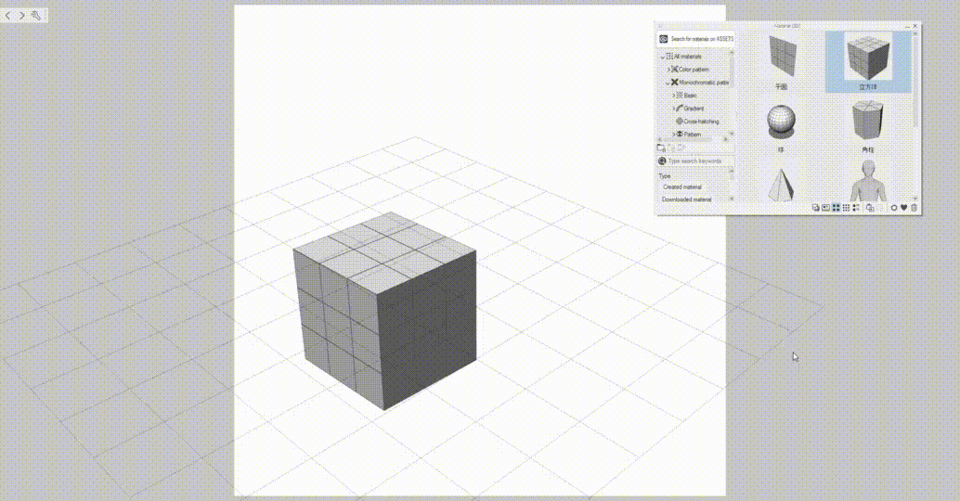The width and height of the screenshot is (960, 501).
Task: Expand the Gradient subfolder
Action: tap(673, 108)
